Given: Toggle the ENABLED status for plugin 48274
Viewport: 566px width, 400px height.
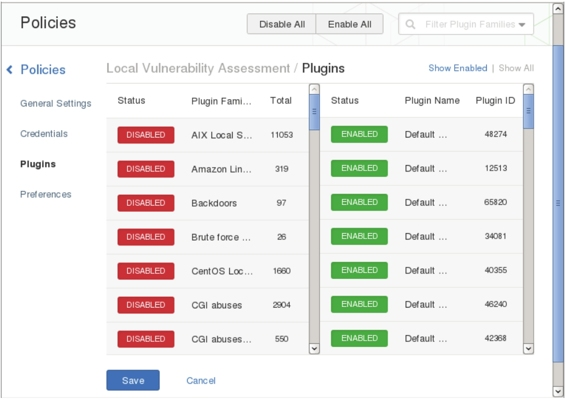Looking at the screenshot, I should click(359, 134).
